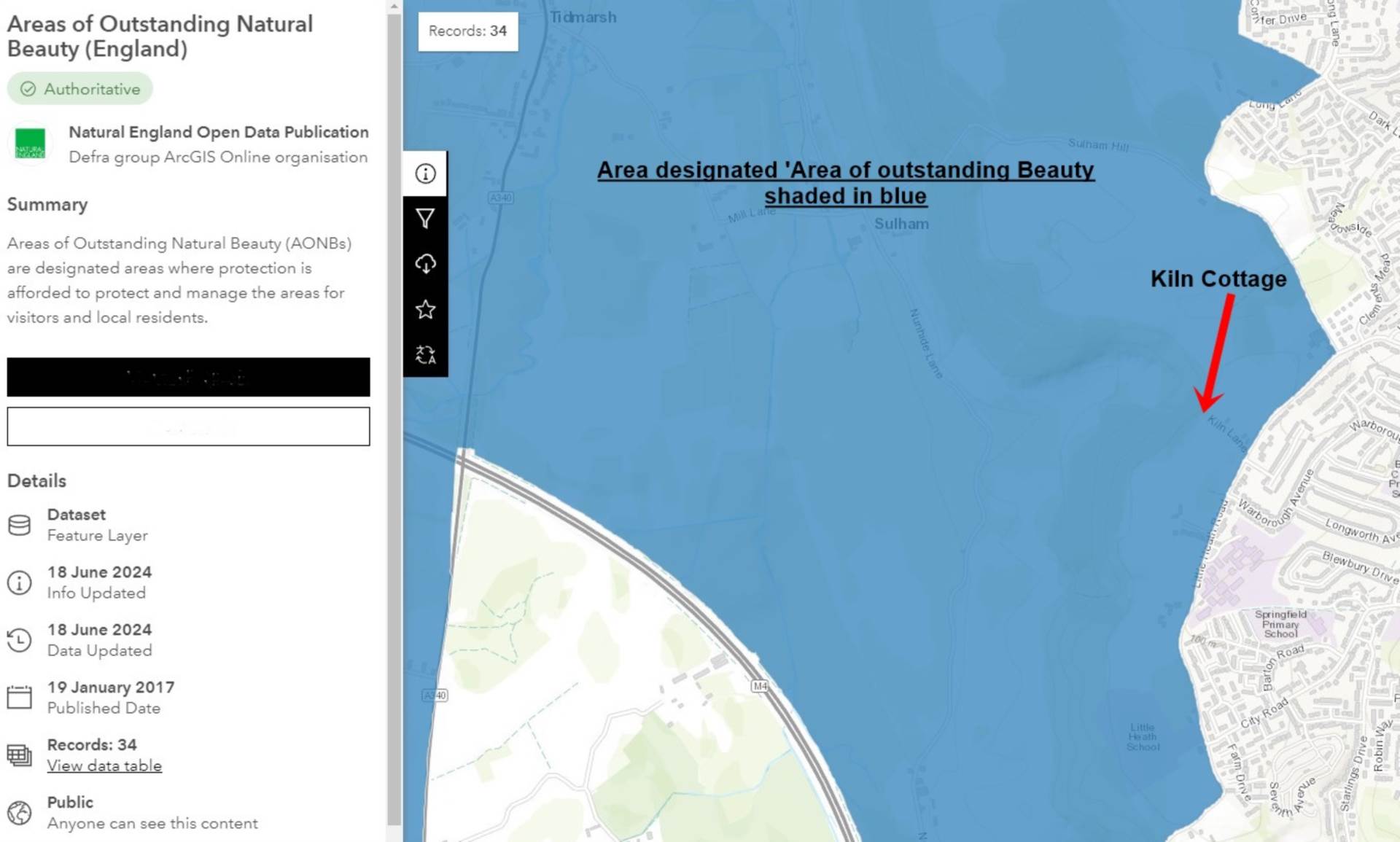This screenshot has height=842, width=1400.
Task: Click the translate language icon
Action: [425, 355]
